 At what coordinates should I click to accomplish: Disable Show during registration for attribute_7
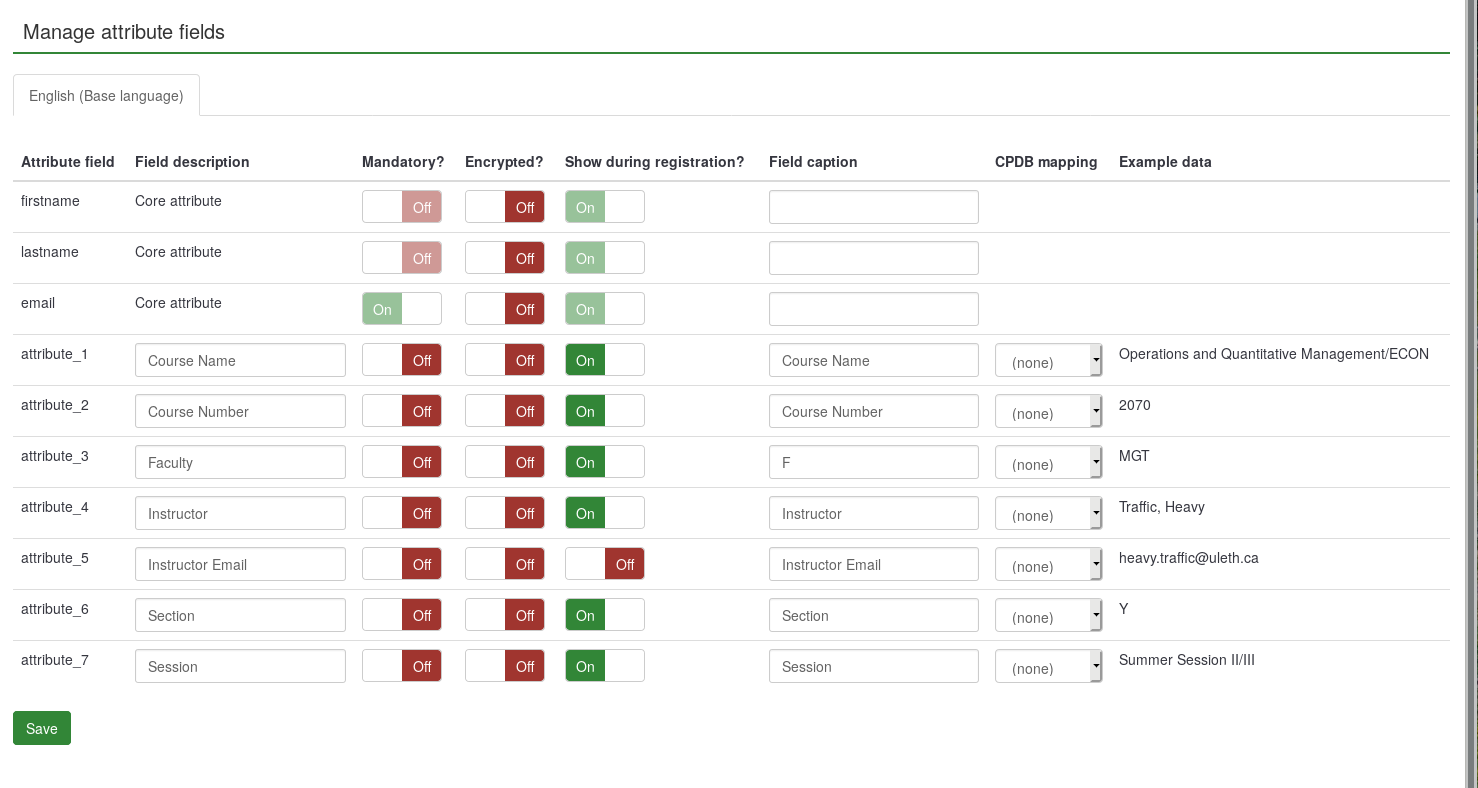pos(604,666)
